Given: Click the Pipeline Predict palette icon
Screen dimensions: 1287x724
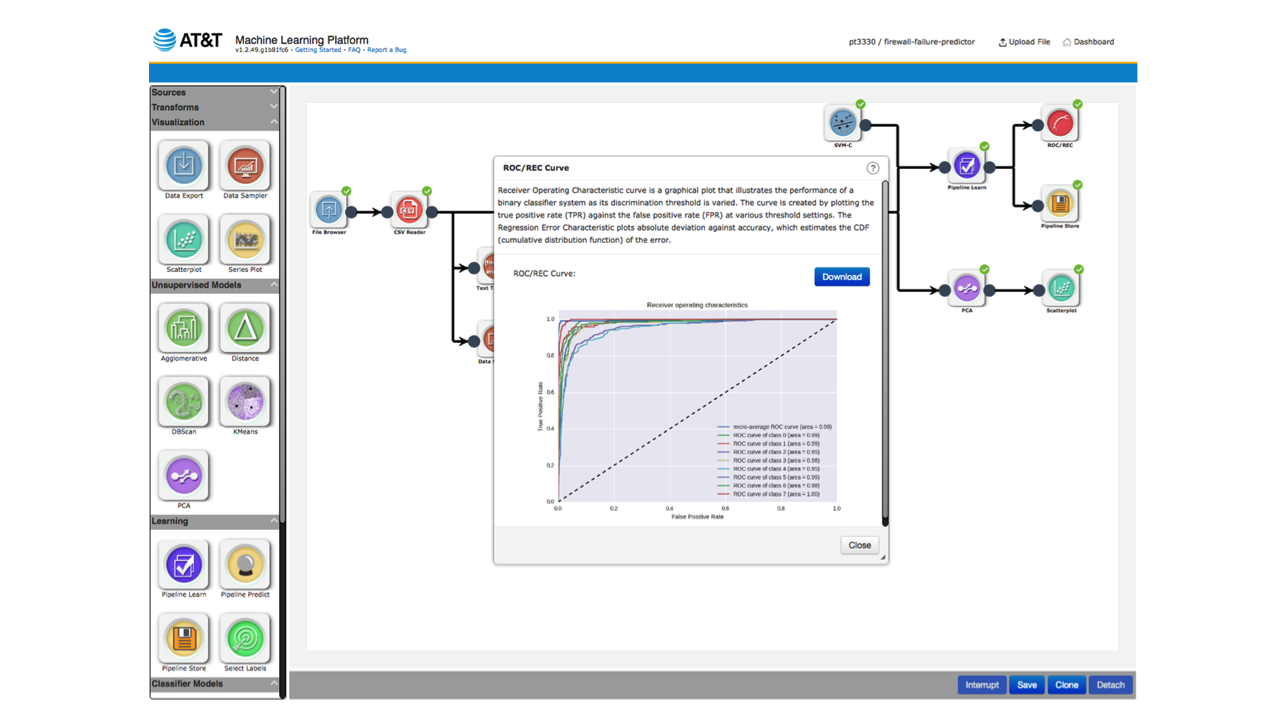Looking at the screenshot, I should tap(245, 565).
